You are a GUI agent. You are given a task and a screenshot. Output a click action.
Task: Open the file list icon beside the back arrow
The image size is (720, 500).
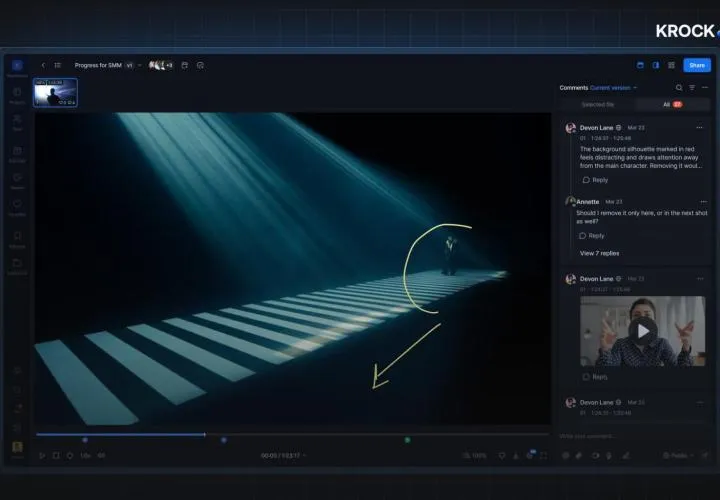(x=57, y=66)
